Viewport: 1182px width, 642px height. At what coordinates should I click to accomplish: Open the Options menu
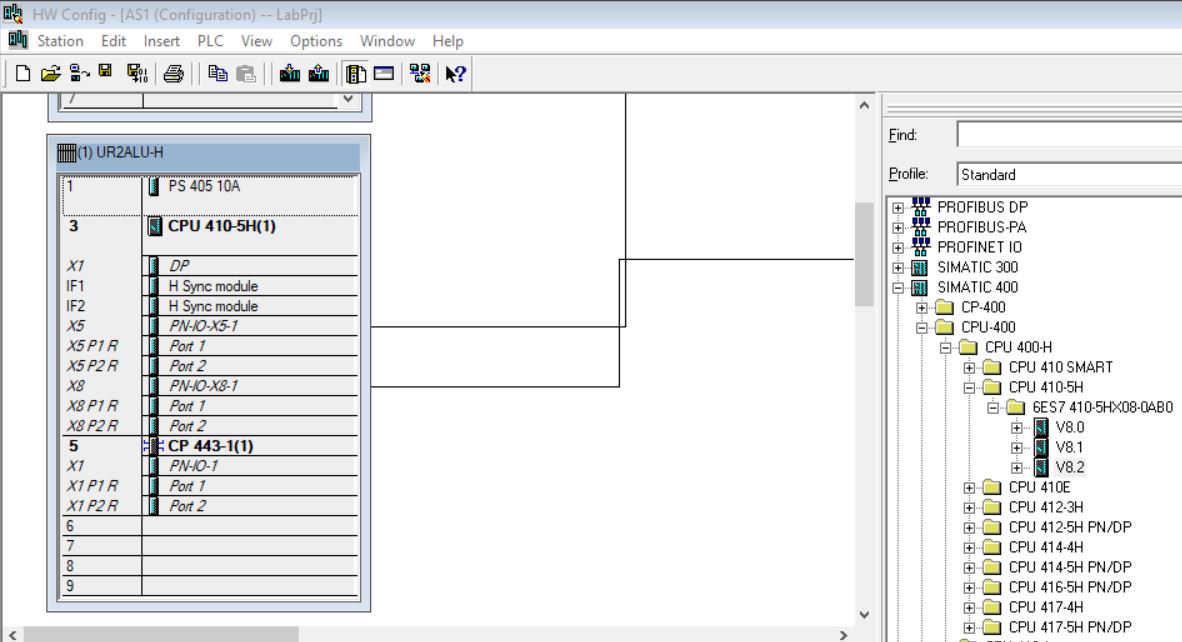316,41
